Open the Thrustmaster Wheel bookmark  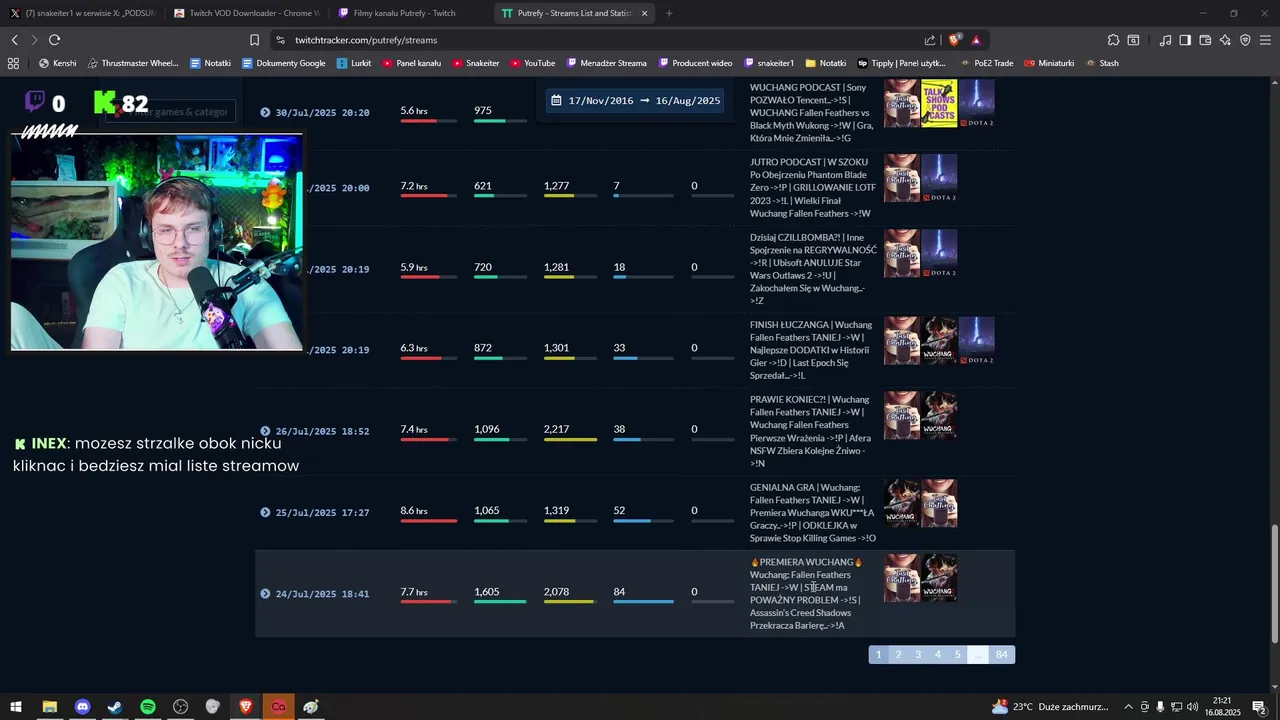pos(133,63)
